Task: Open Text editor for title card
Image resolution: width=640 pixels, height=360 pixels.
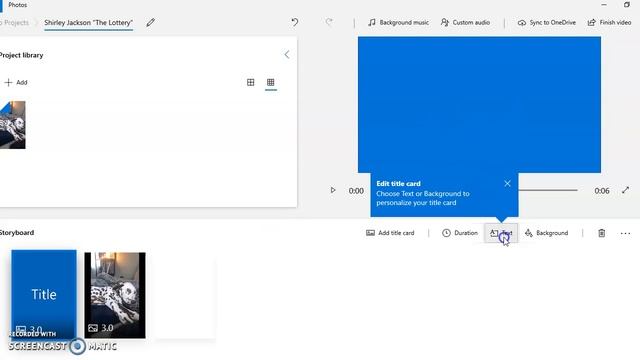Action: [501, 233]
